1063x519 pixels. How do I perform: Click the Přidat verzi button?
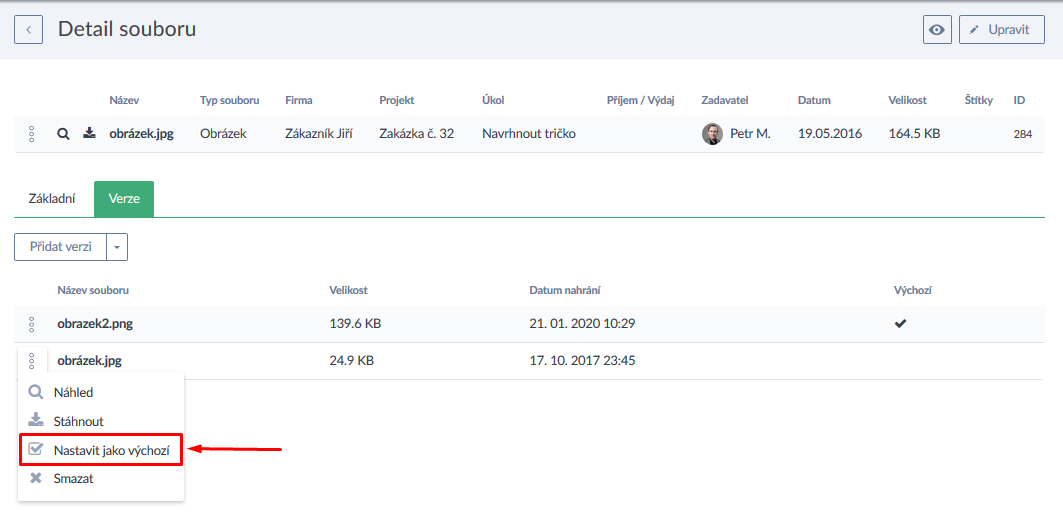[x=60, y=247]
